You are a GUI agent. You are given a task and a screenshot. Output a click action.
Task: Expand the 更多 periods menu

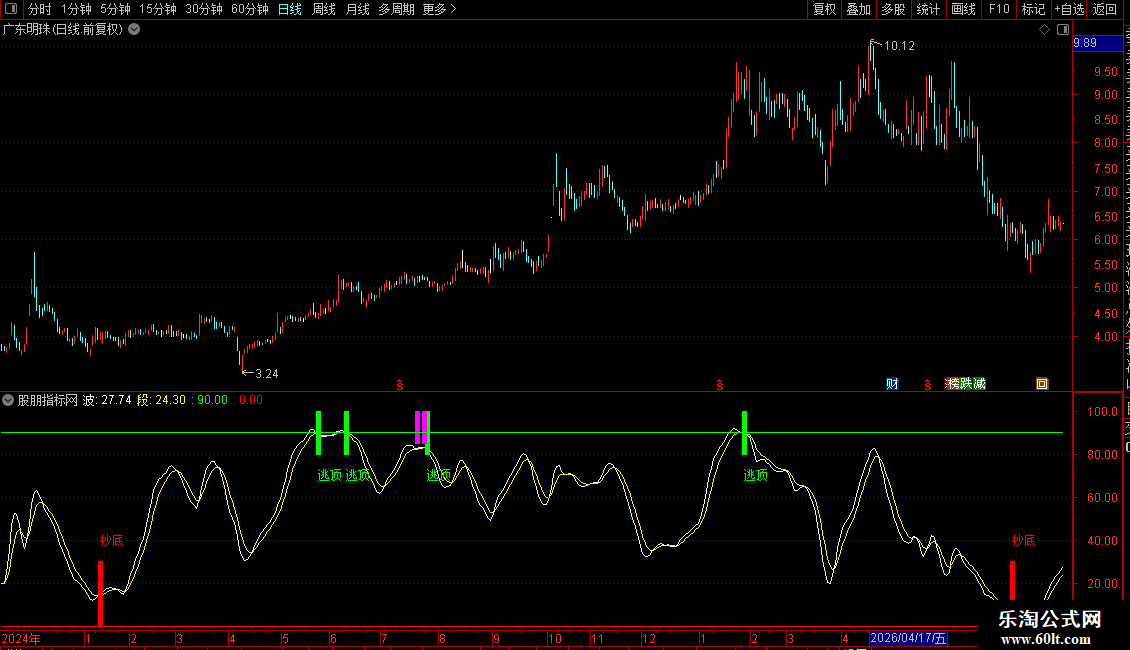click(x=439, y=9)
